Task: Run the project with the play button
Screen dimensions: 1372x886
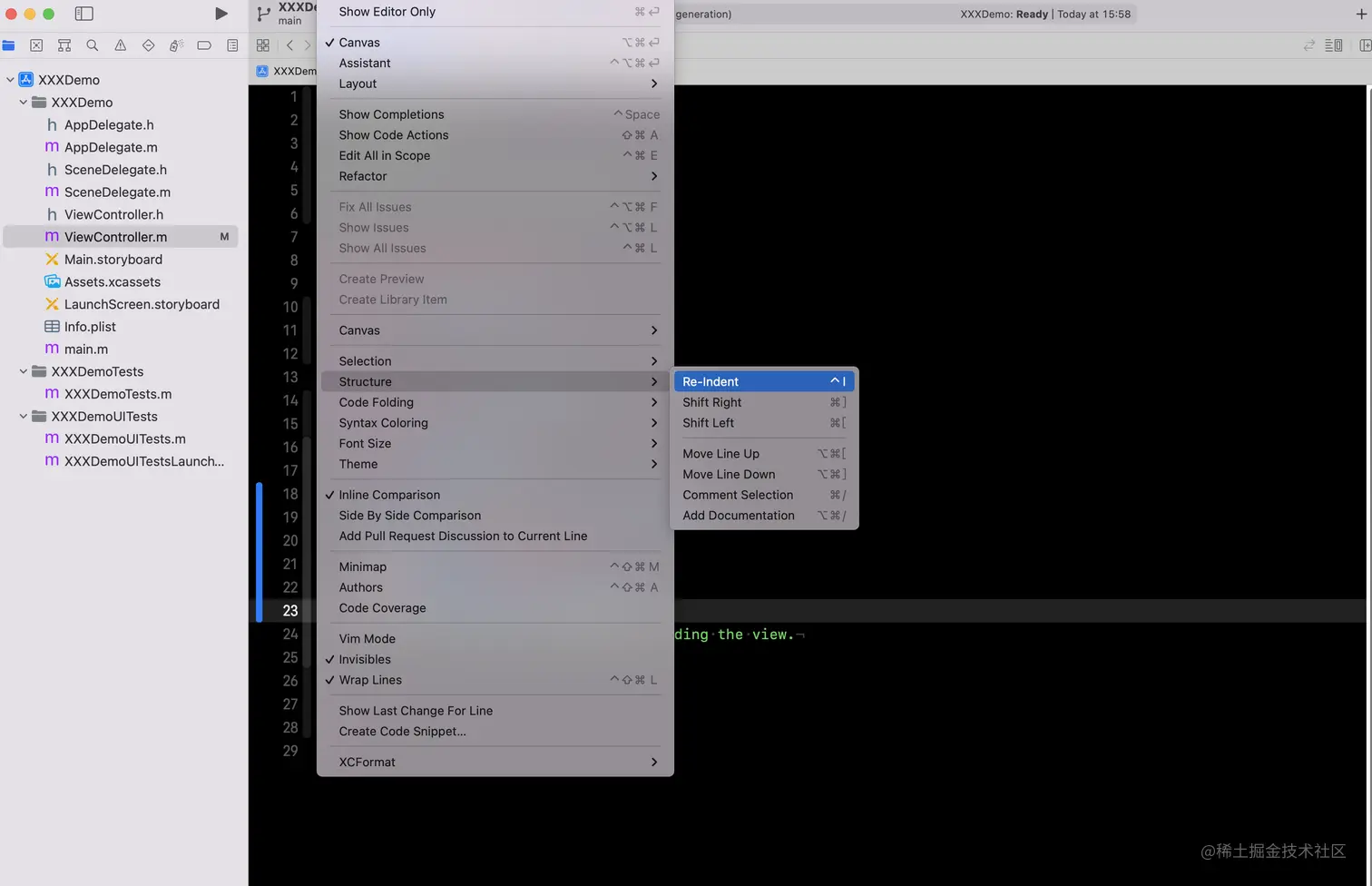Action: pos(221,14)
